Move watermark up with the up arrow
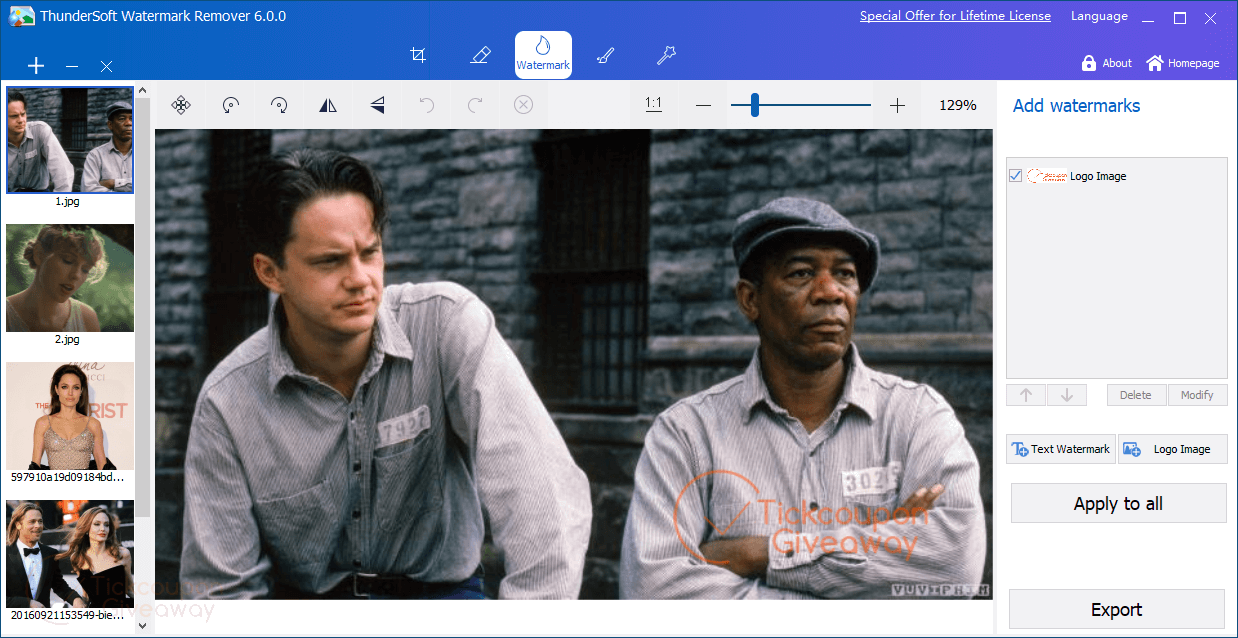Viewport: 1238px width, 638px height. pyautogui.click(x=1026, y=395)
